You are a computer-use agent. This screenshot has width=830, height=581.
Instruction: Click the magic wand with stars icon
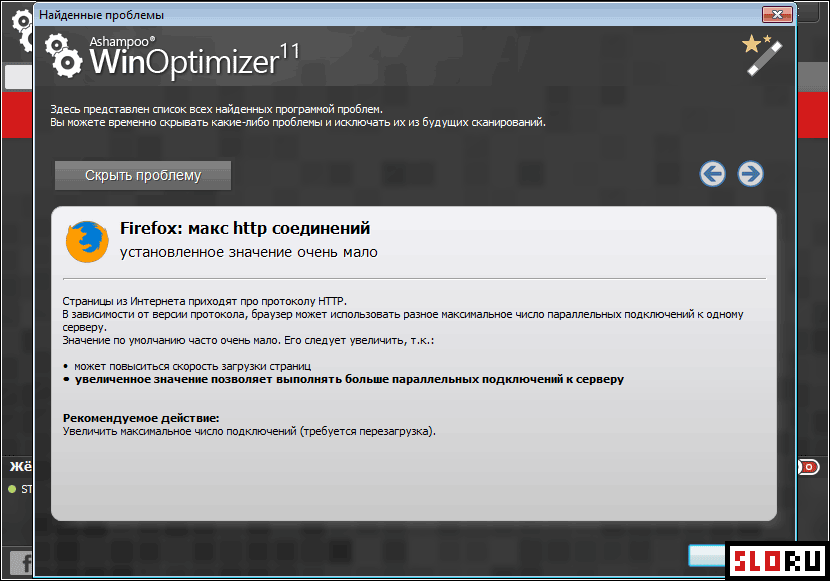point(762,56)
